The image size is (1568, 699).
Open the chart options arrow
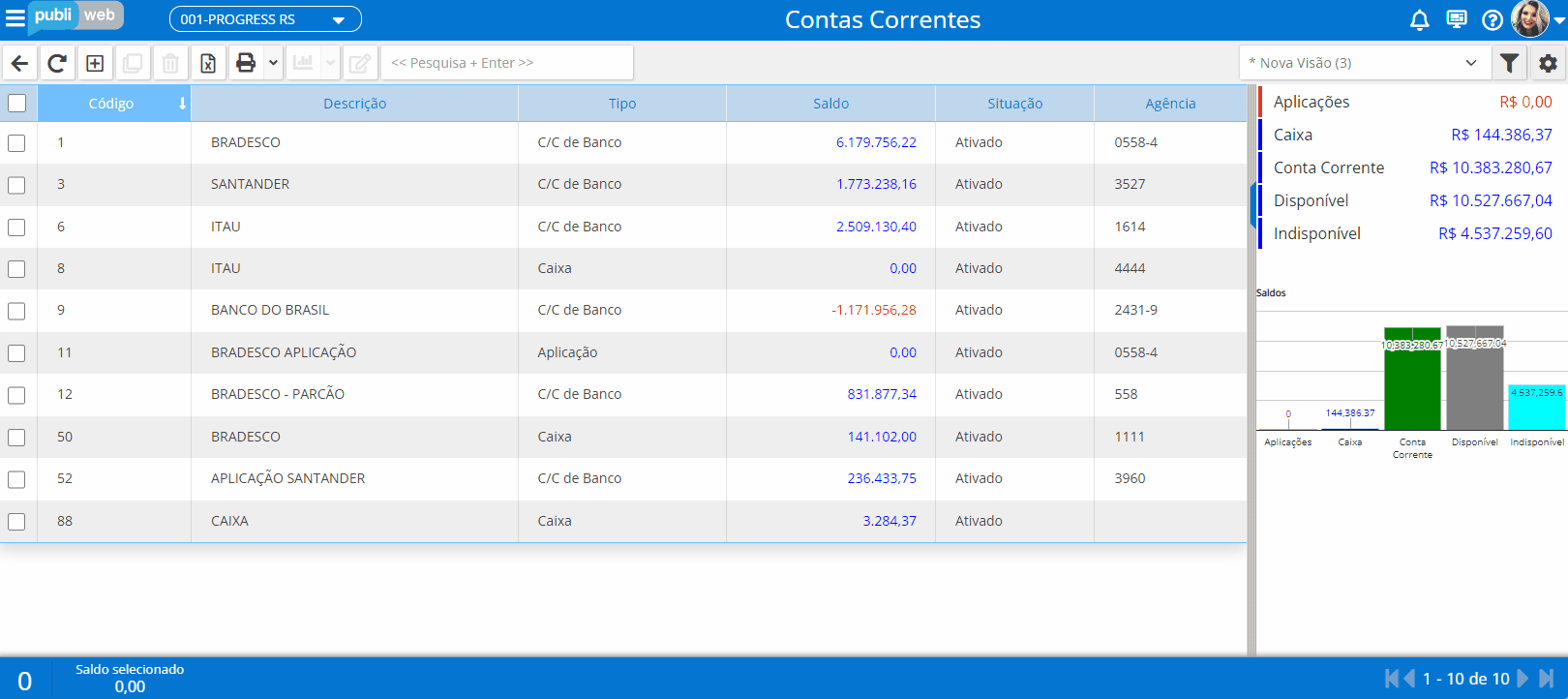point(330,63)
